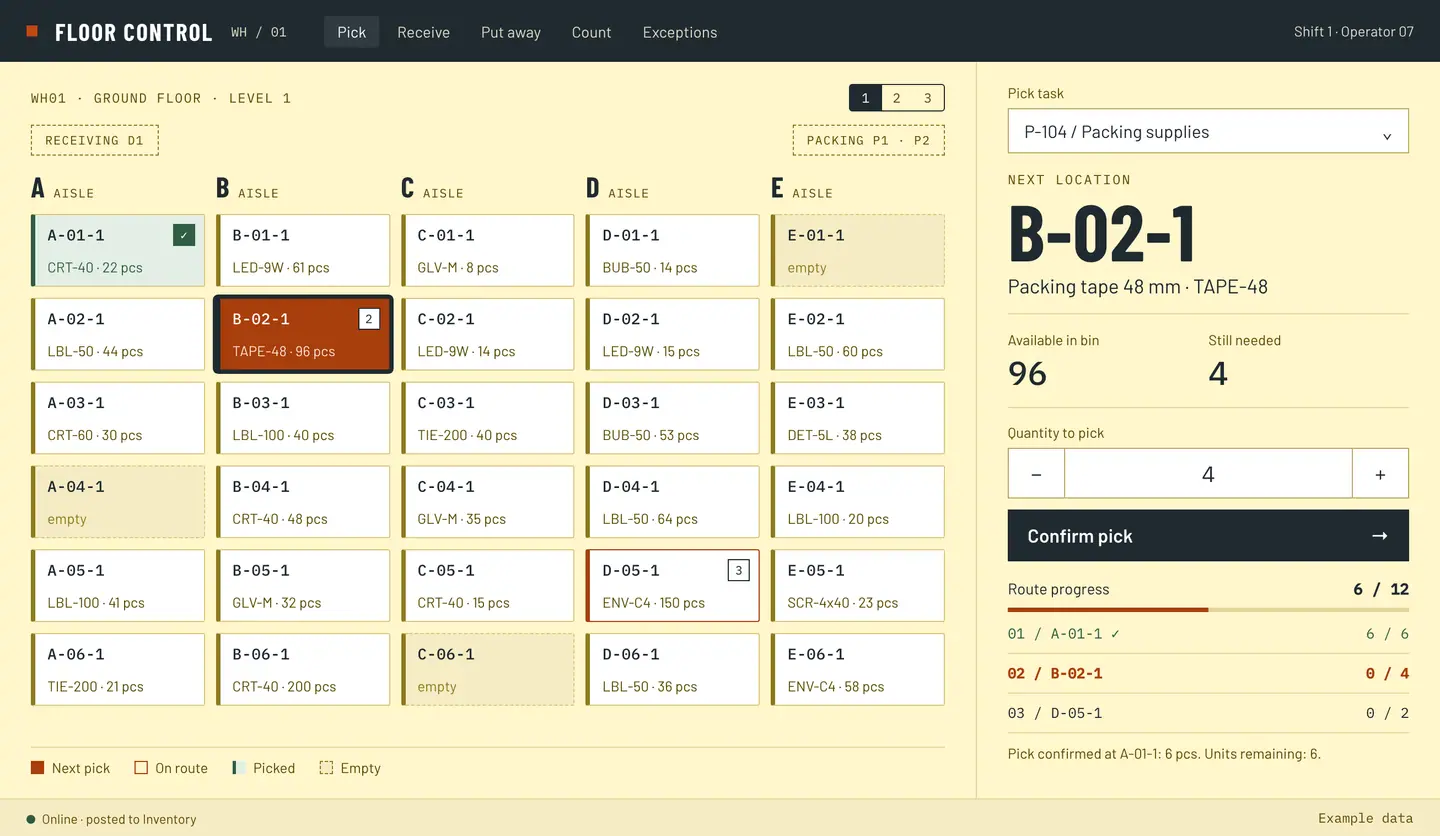Select bin E-05-1 with SCR-4x40

858,586
